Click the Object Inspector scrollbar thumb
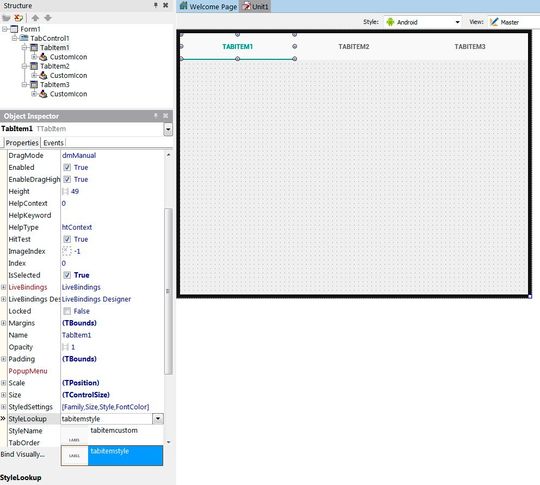The image size is (540, 485). pyautogui.click(x=168, y=291)
